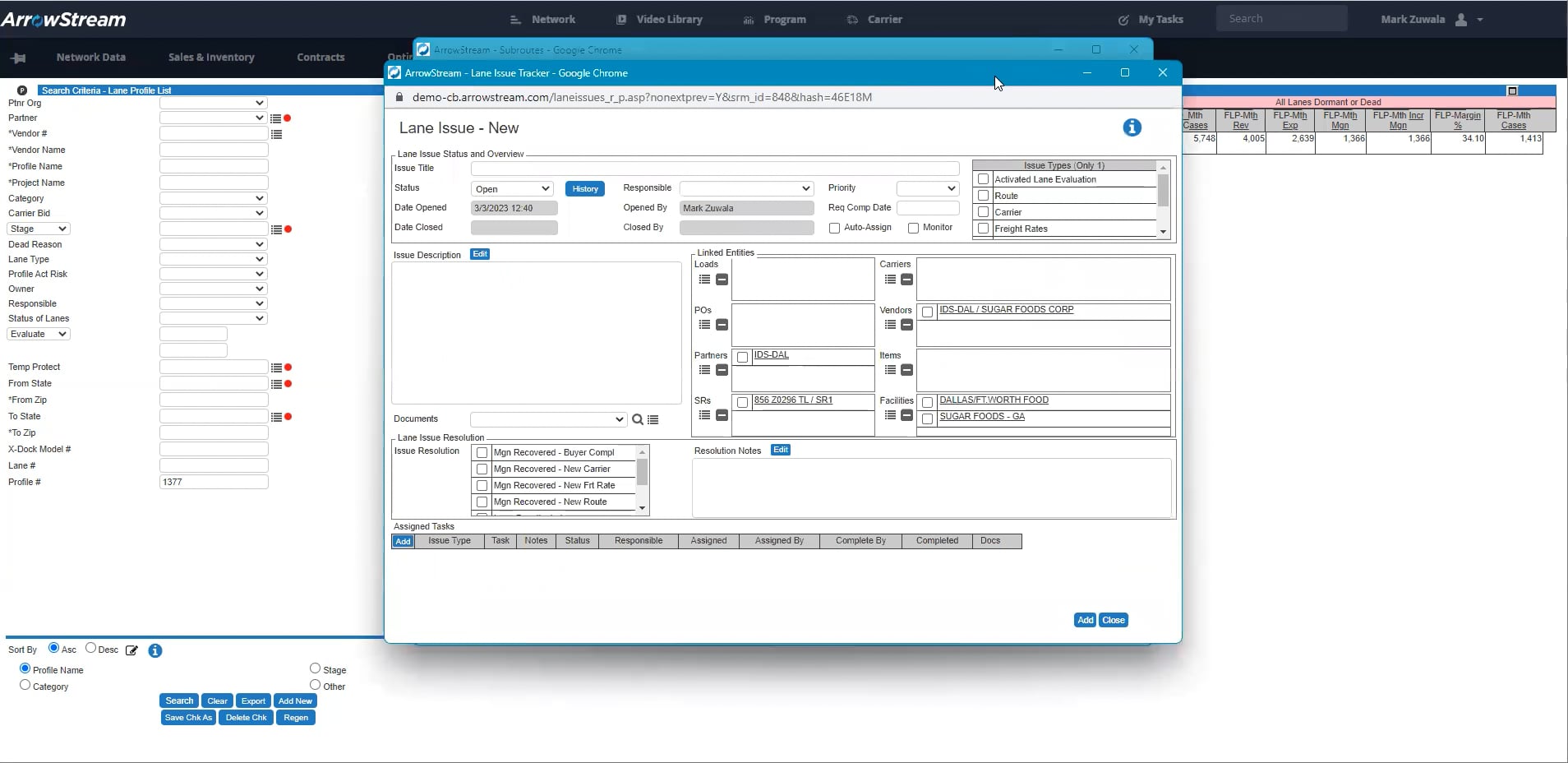Open the Network menu
Screen dimensions: 1568x763
[542, 20]
